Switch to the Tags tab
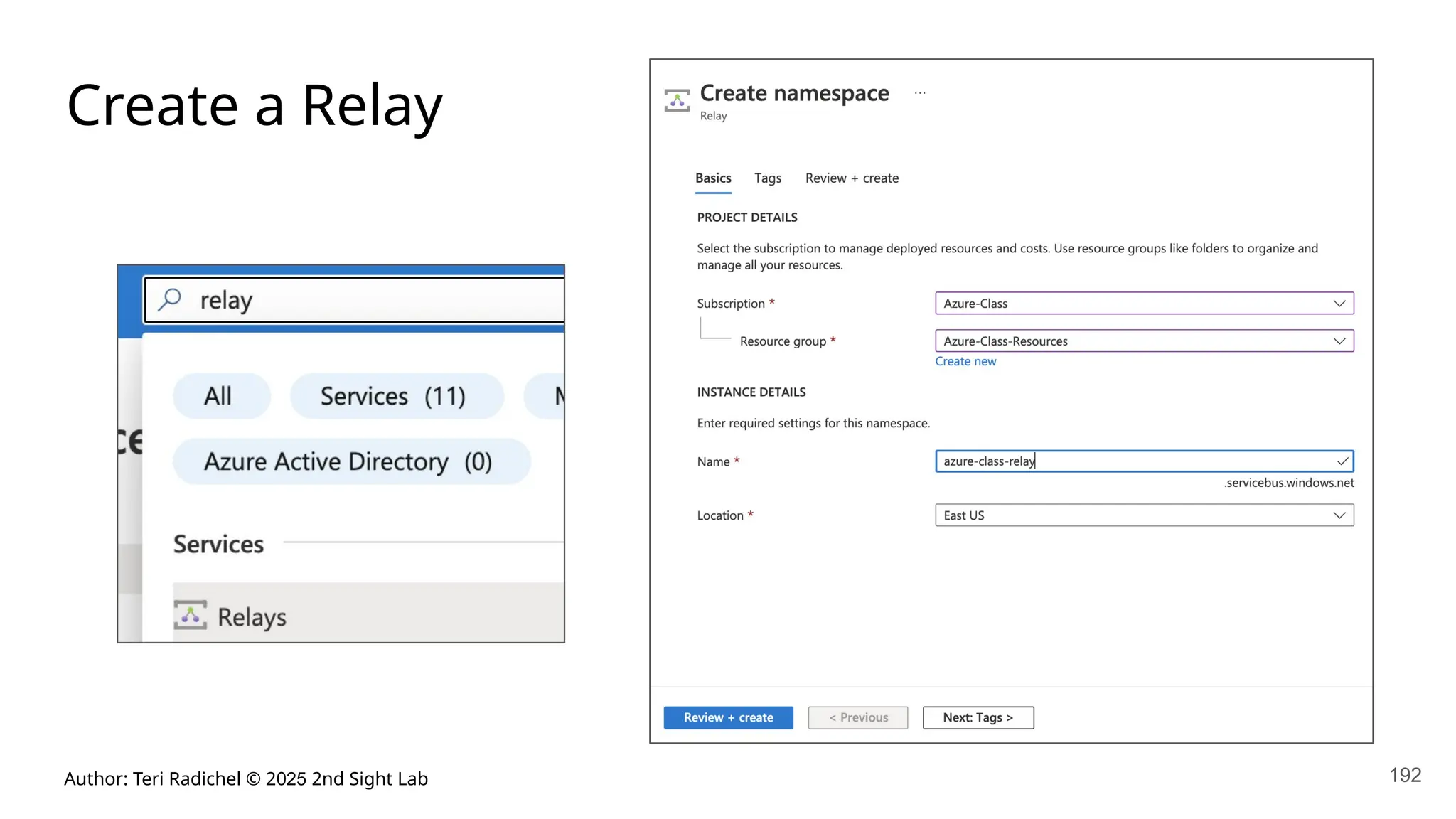 (x=768, y=178)
